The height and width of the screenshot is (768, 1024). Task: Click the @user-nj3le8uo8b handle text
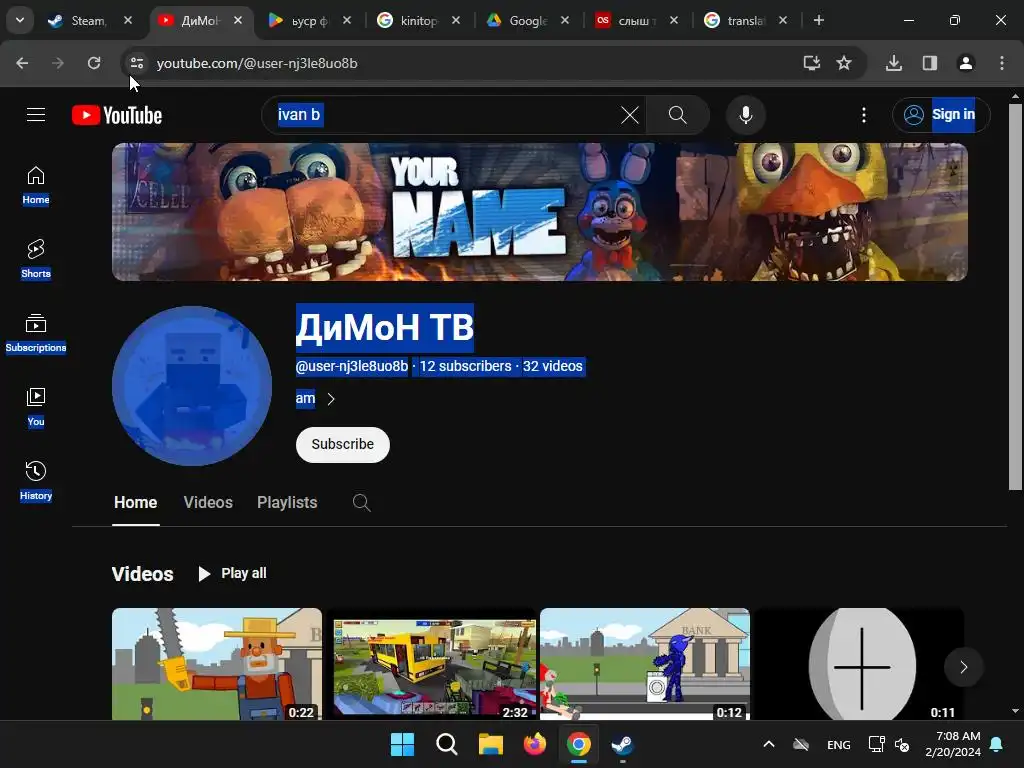click(351, 366)
